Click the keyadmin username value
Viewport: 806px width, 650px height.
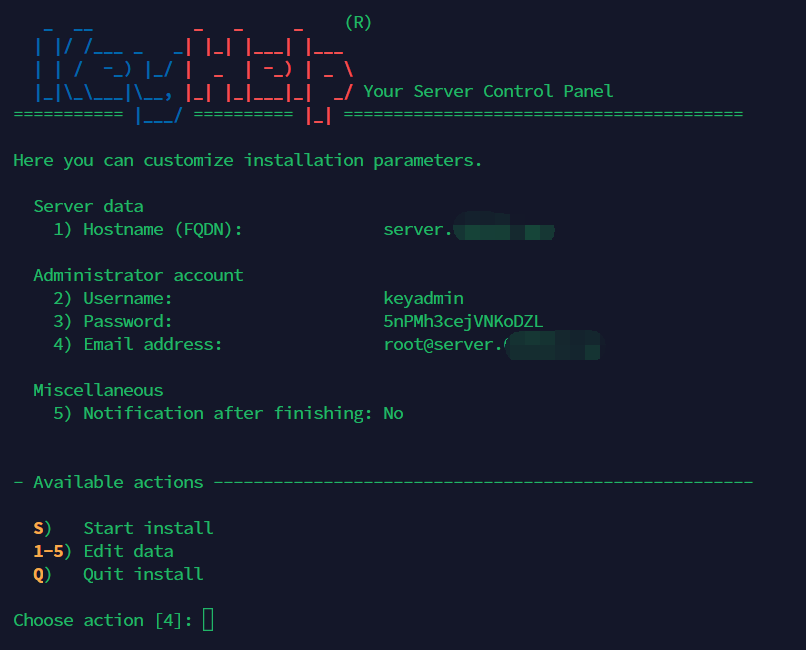(x=423, y=298)
